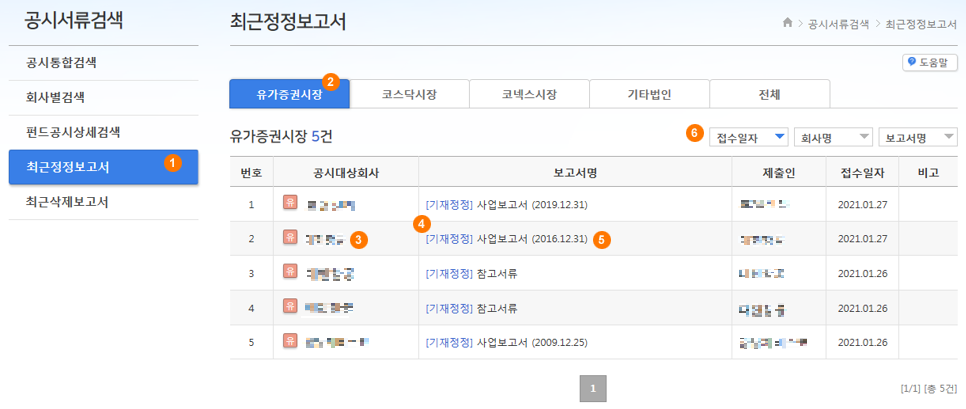
Task: Click the 공시대상회사 column header
Action: 346,172
